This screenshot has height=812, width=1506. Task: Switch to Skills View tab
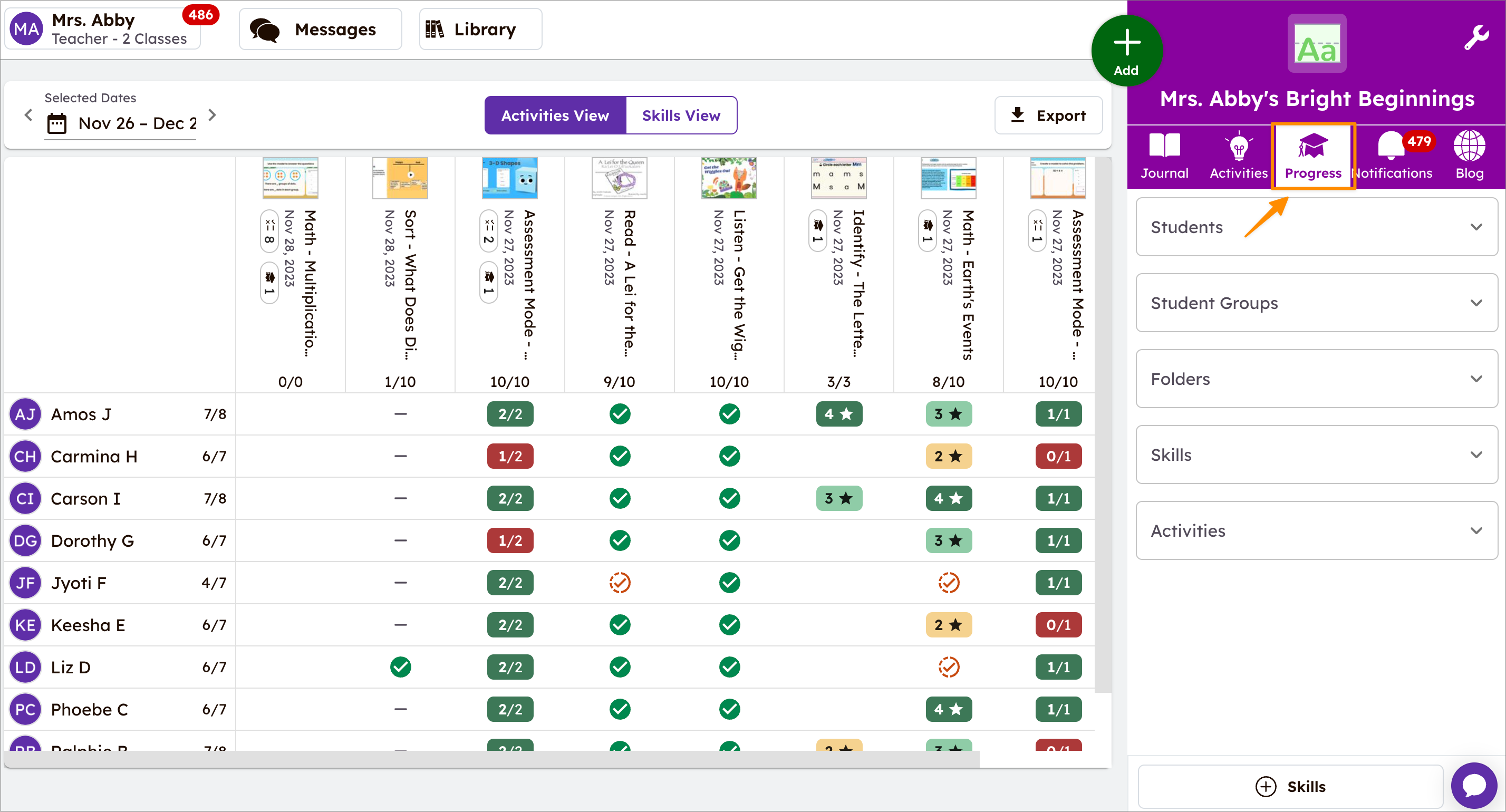(681, 115)
